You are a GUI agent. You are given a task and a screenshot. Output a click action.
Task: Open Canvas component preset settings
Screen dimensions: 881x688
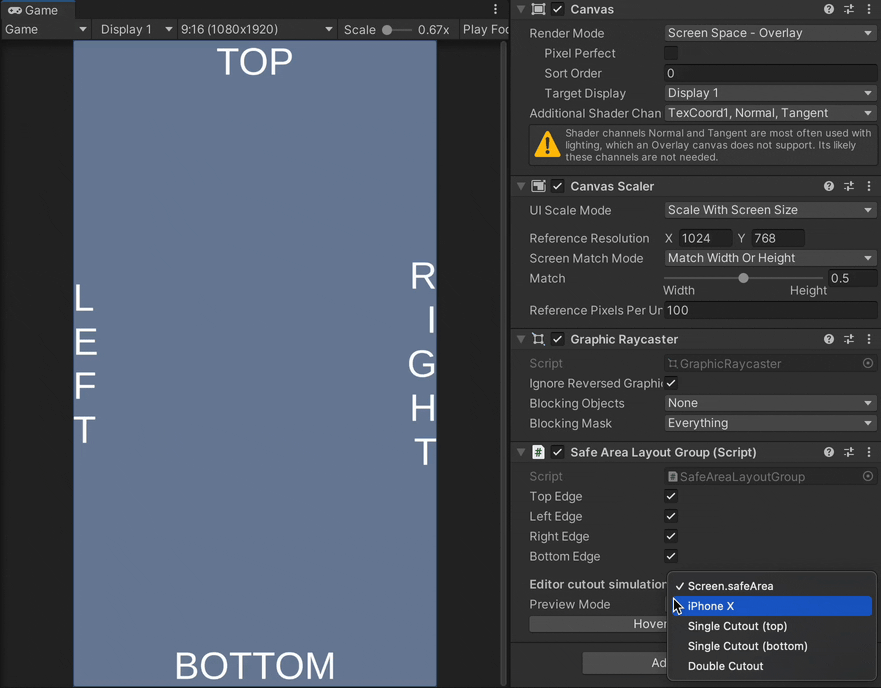(848, 9)
